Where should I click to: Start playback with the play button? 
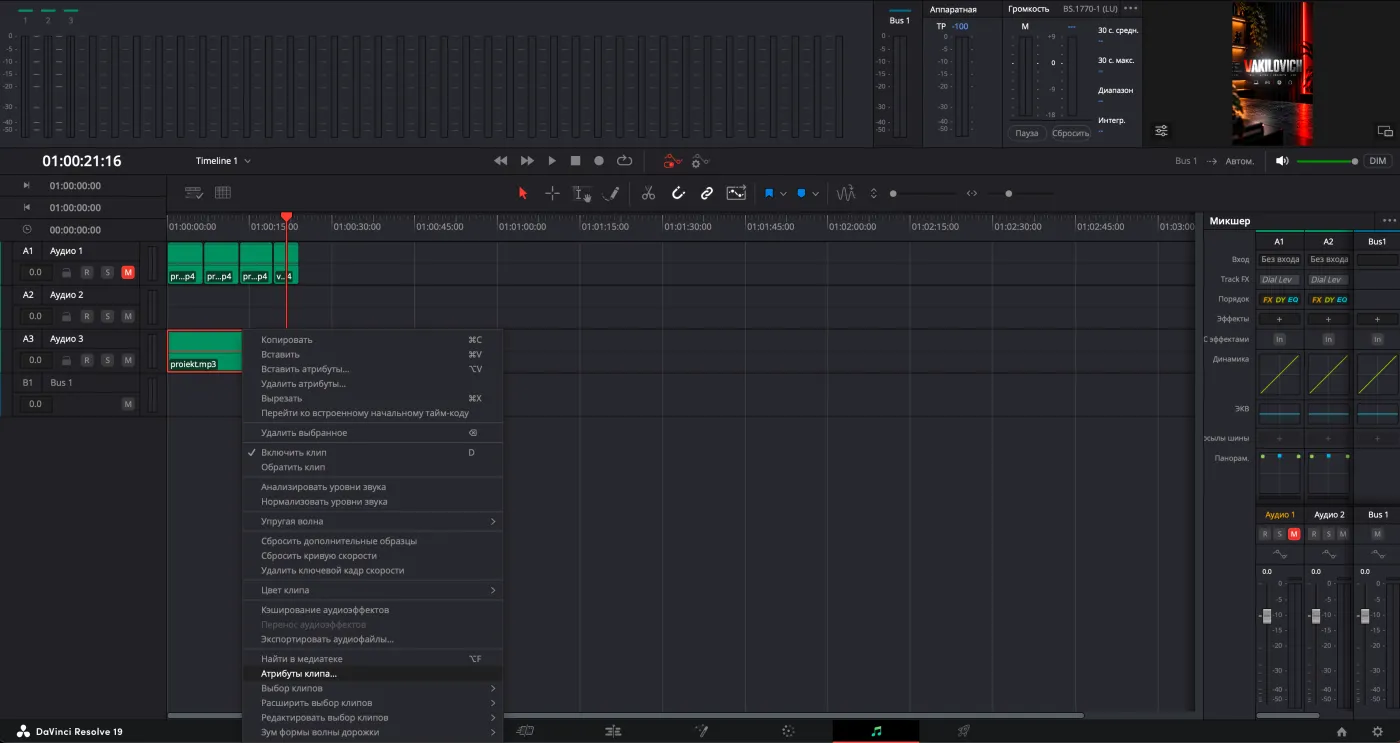[552, 161]
